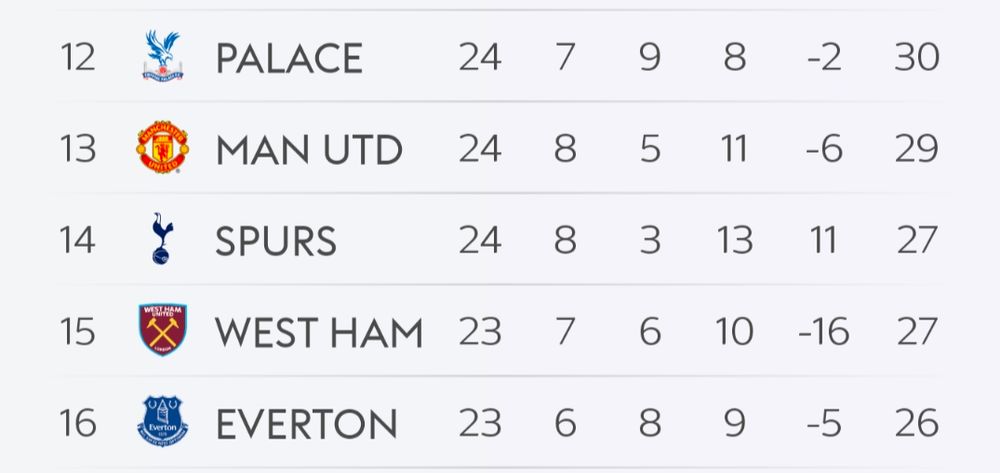This screenshot has height=473, width=1000.
Task: Click the Tottenham Spurs cockerel crest
Action: point(161,240)
